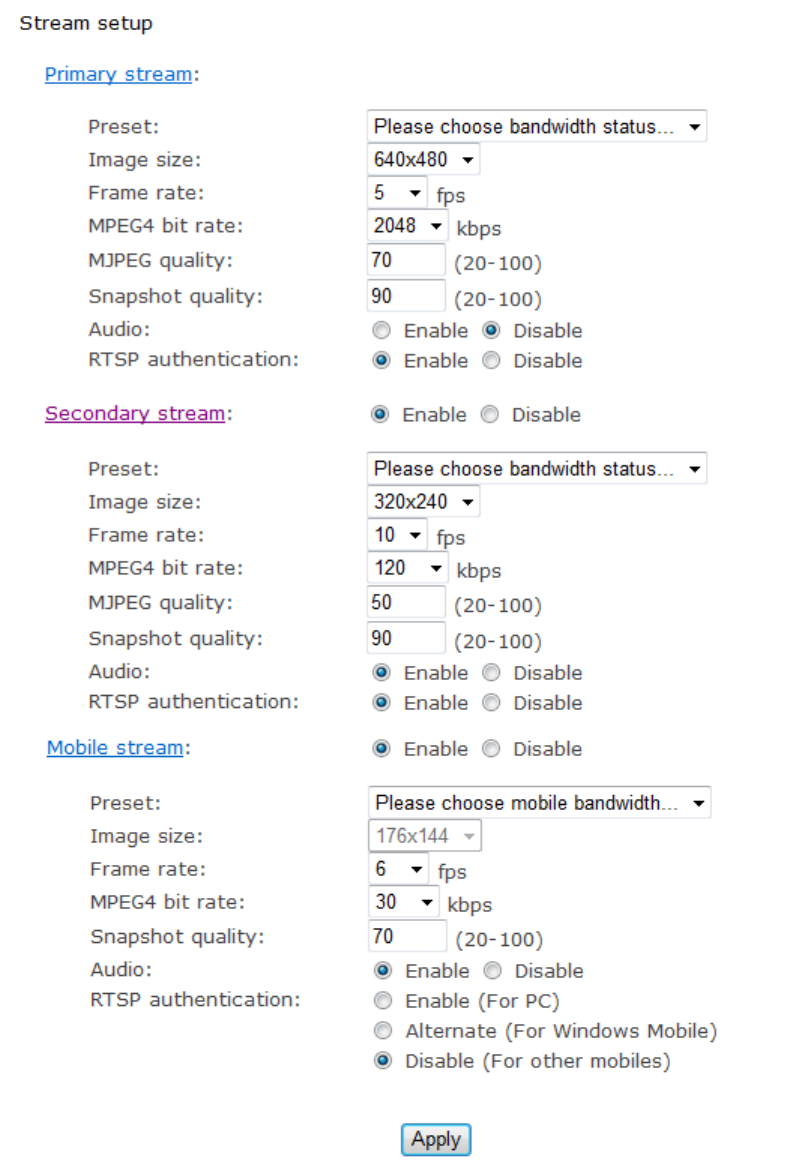Click the Primary stream MJPEG quality field
The image size is (787, 1170).
pos(406,261)
